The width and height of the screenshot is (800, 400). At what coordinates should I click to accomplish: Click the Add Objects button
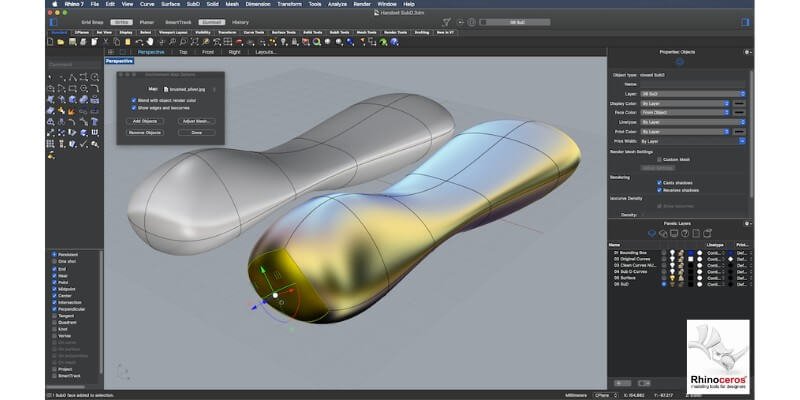coord(145,121)
